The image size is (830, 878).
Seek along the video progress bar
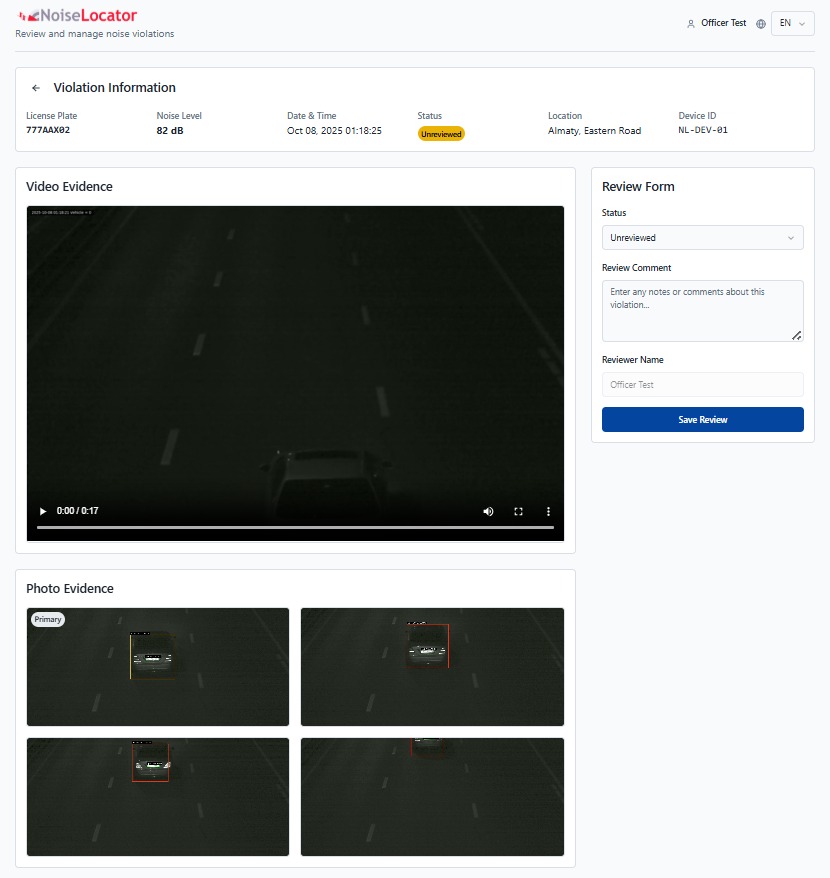[295, 527]
